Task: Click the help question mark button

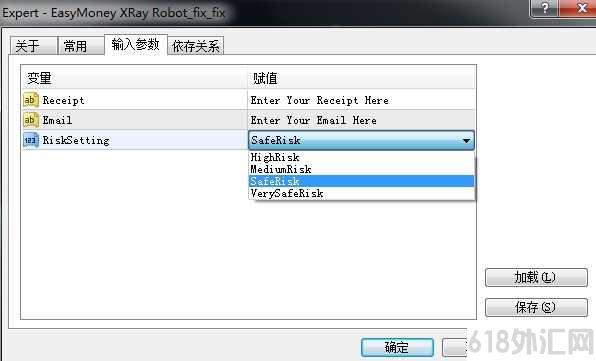Action: coord(544,8)
